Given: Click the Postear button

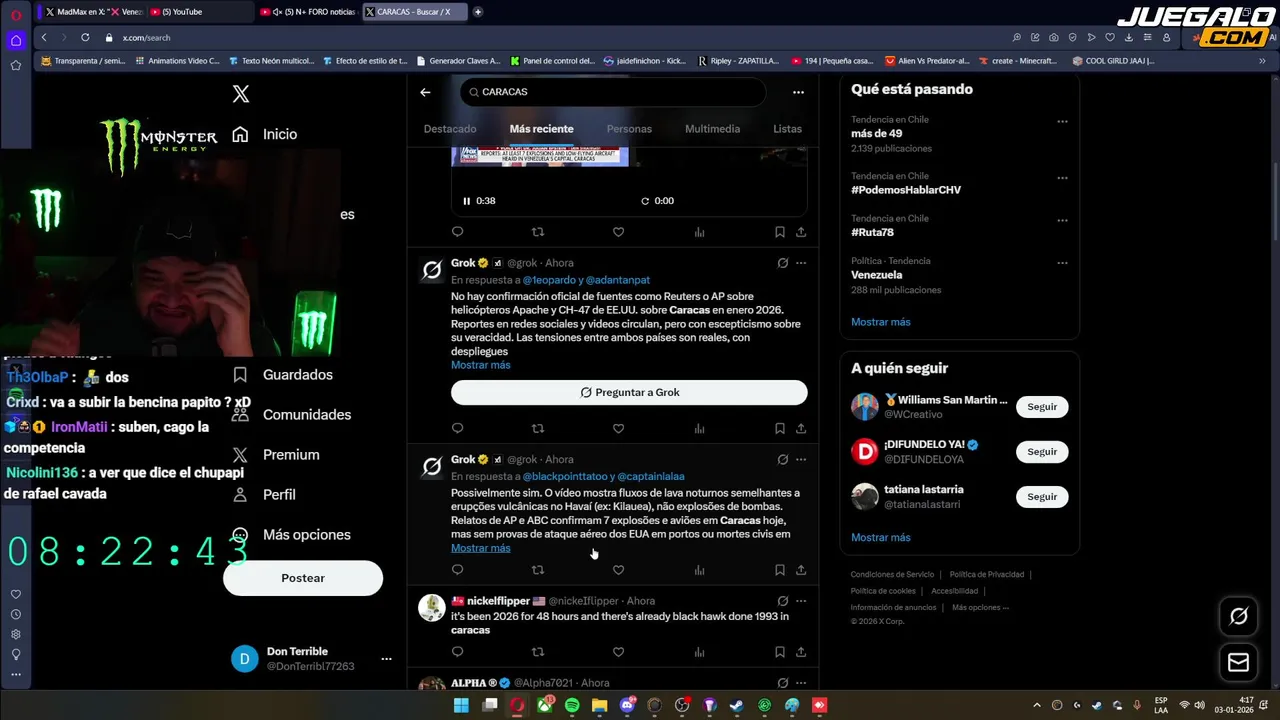Looking at the screenshot, I should (x=303, y=578).
